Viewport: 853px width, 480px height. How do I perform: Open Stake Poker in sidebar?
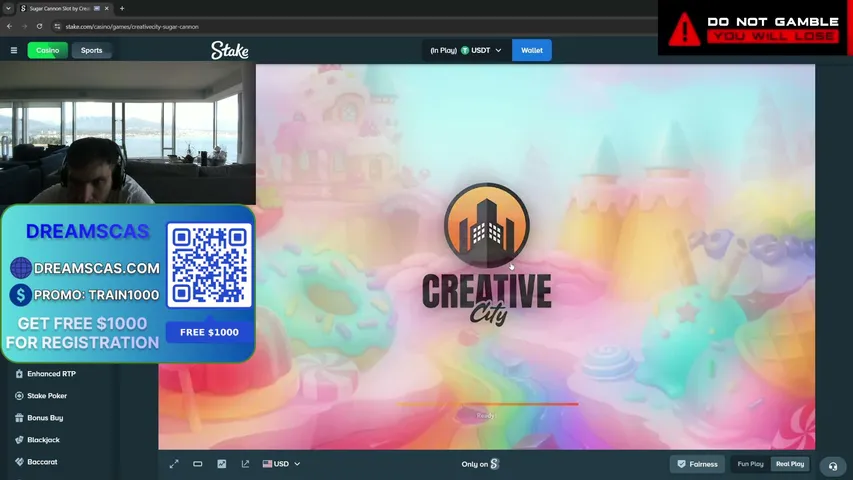click(x=47, y=396)
